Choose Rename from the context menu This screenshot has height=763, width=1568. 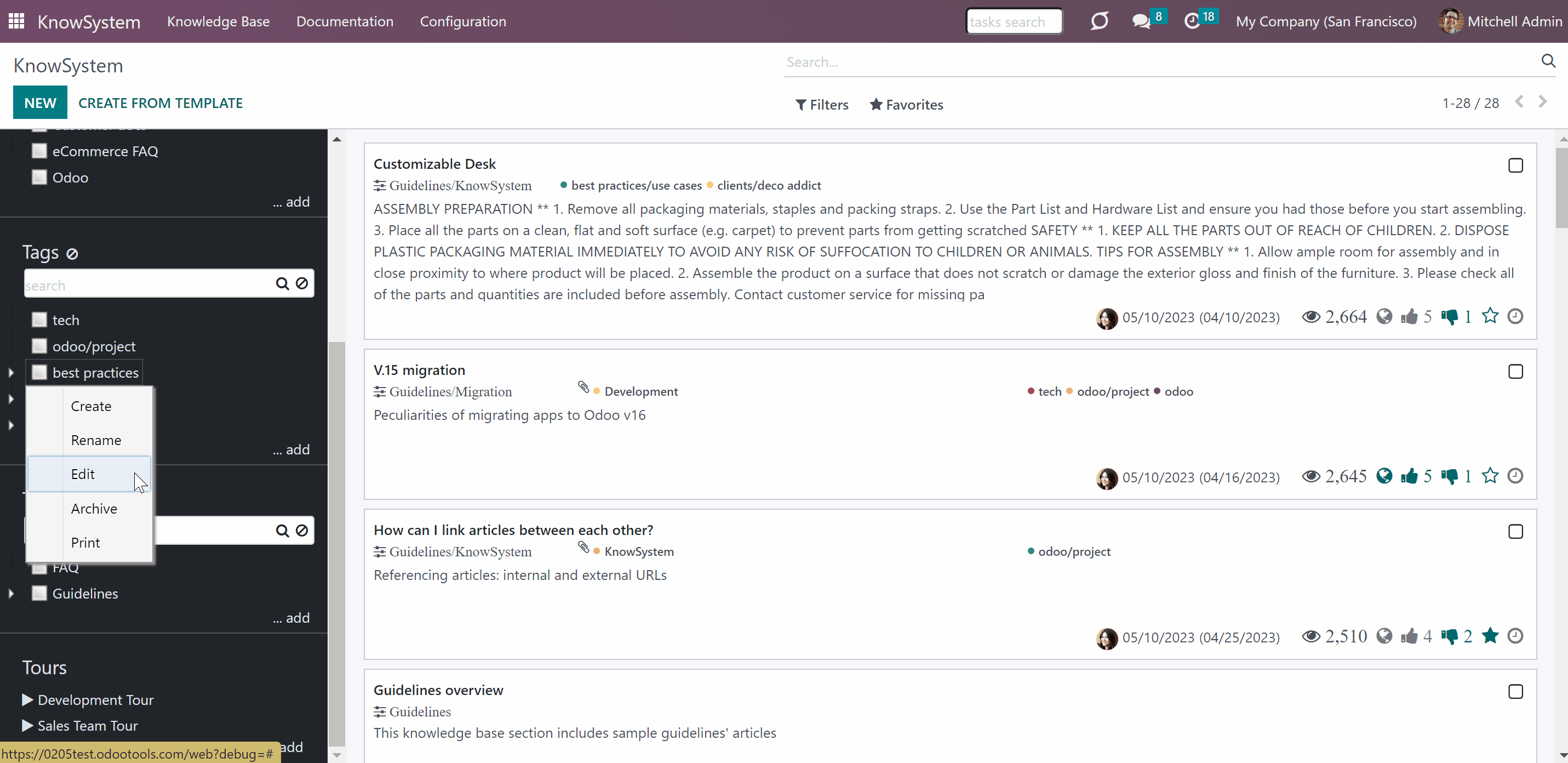coord(89,440)
